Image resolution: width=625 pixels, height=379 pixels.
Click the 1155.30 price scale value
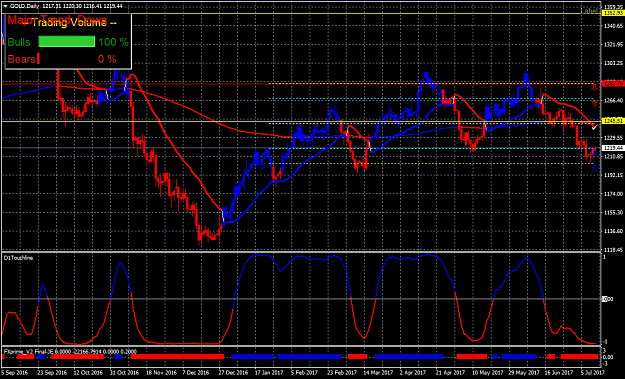tap(613, 212)
